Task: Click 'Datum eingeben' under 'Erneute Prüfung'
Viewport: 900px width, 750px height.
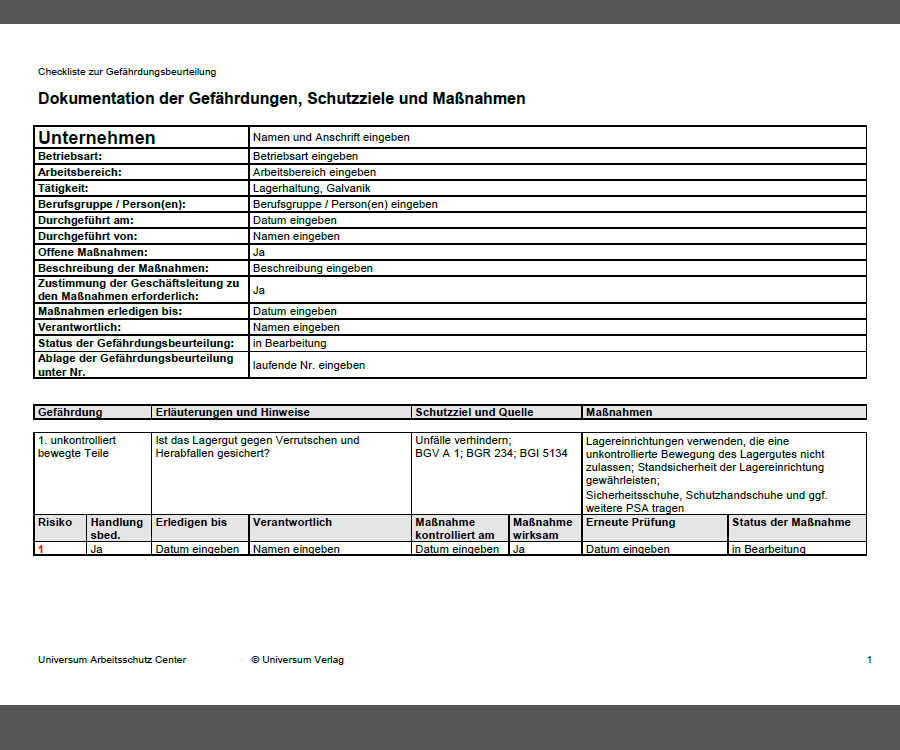Action: tap(627, 549)
